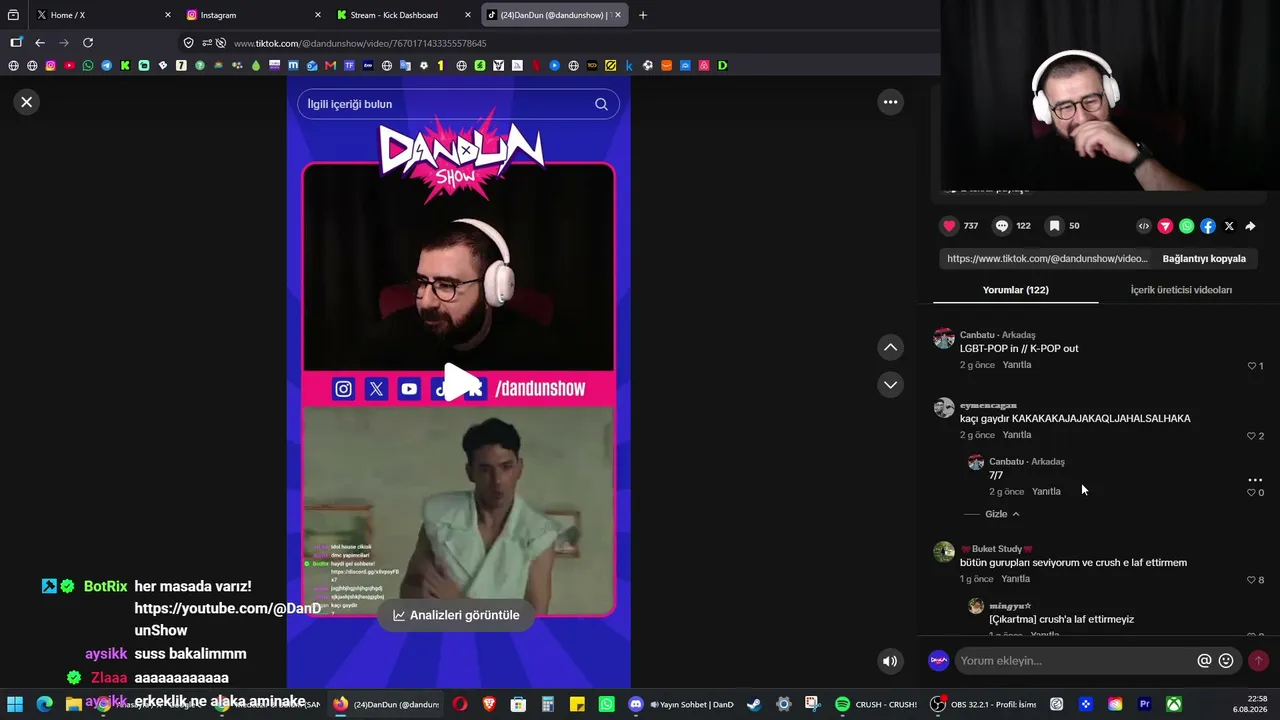Post the comment with the red send arrow
1280x720 pixels.
pyautogui.click(x=1258, y=661)
